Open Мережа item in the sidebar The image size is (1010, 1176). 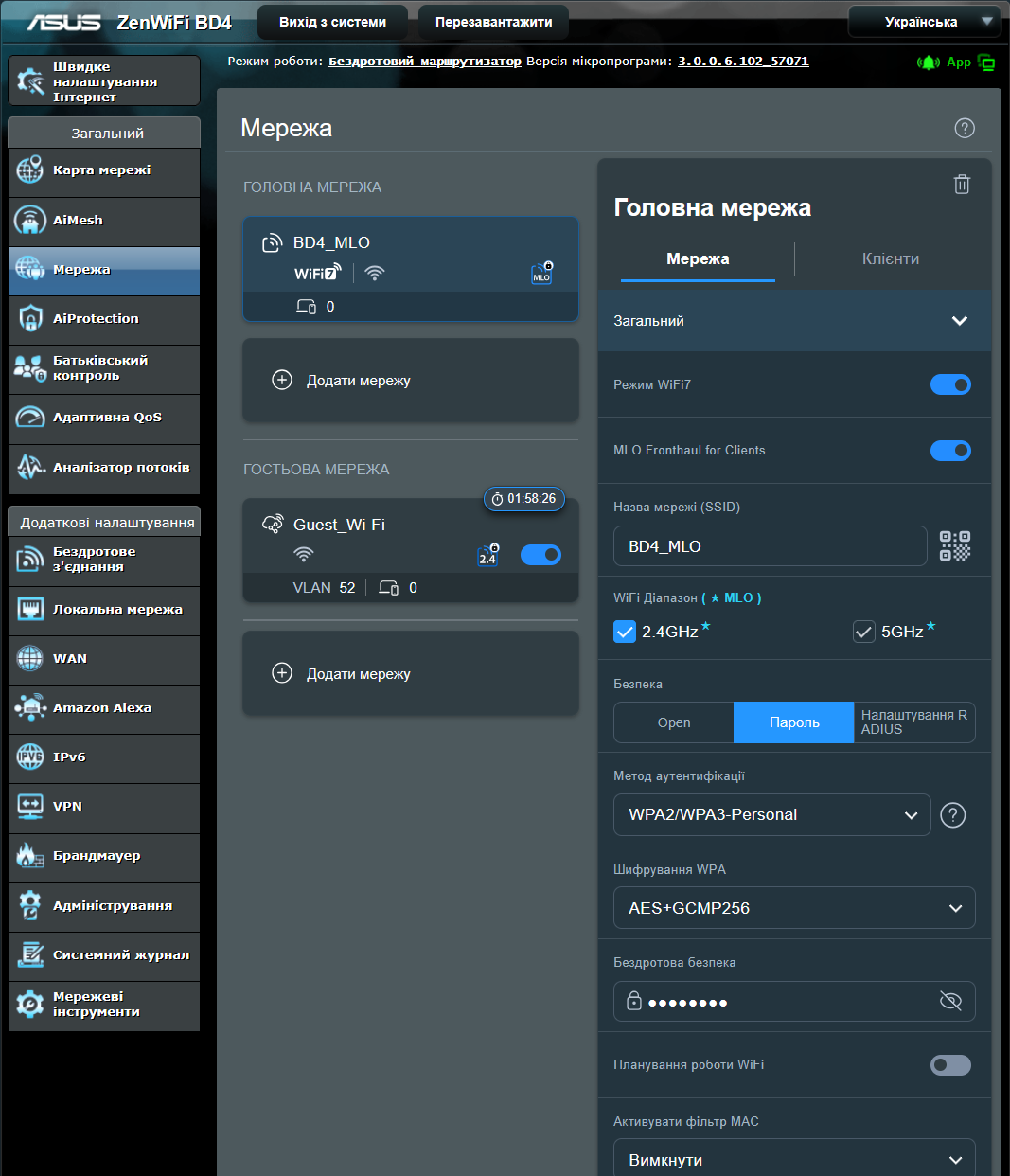click(x=104, y=270)
